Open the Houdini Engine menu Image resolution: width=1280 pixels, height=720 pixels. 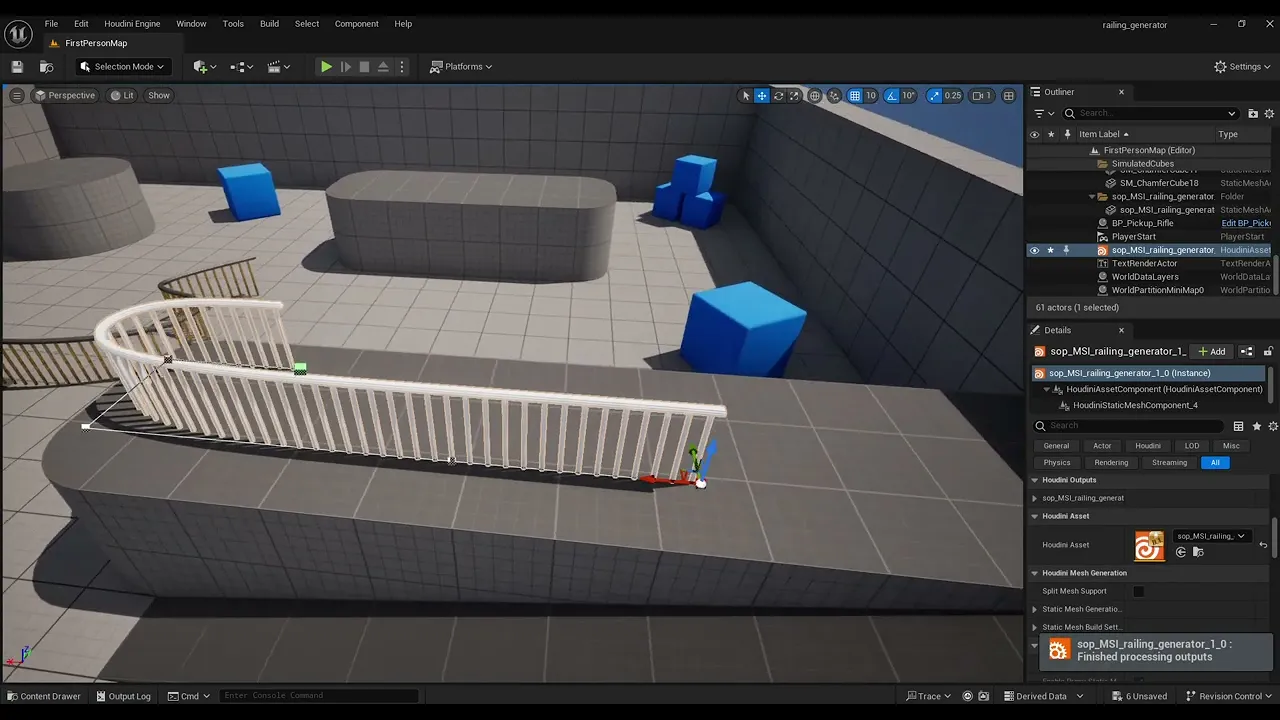click(x=132, y=24)
